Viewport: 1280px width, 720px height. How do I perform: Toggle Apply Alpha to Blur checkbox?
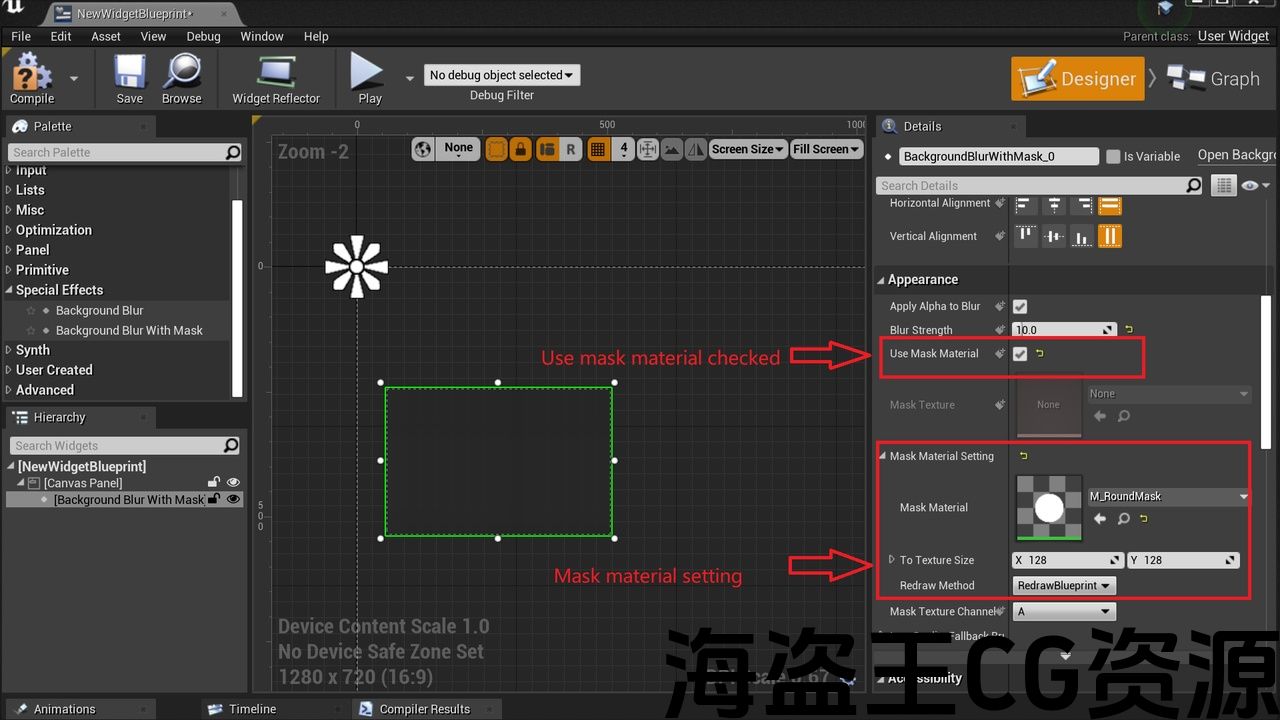point(1020,307)
